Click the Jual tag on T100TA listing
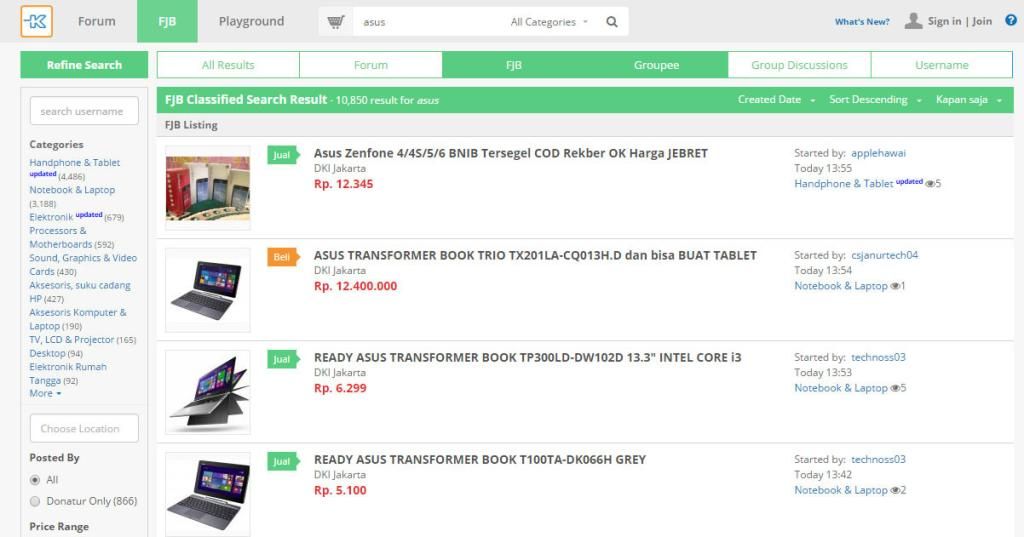Viewport: 1024px width, 537px height. pos(283,461)
